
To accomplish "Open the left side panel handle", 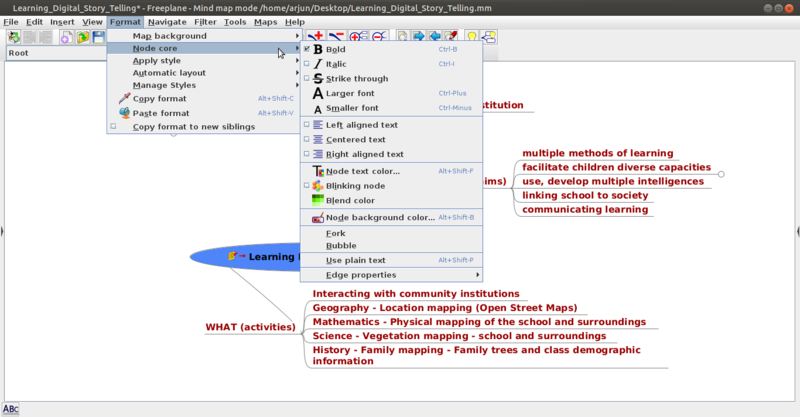I will click(2, 231).
